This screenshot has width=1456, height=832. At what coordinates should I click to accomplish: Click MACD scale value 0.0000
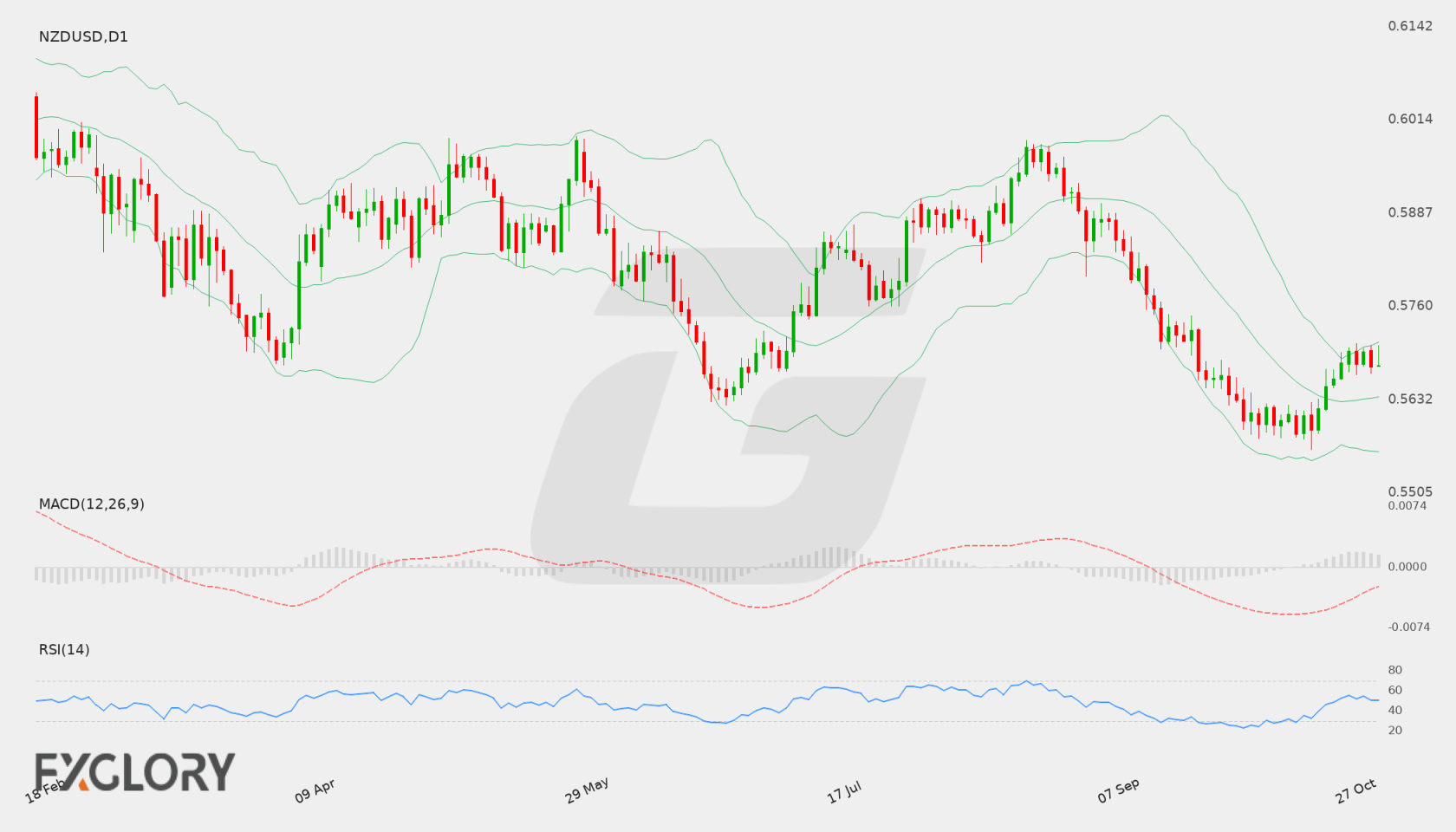coord(1407,566)
